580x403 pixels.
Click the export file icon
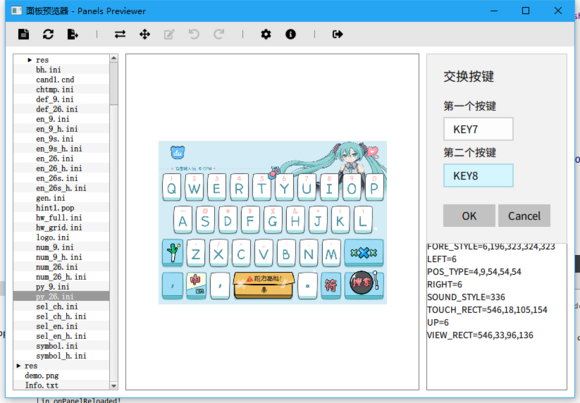pyautogui.click(x=72, y=34)
